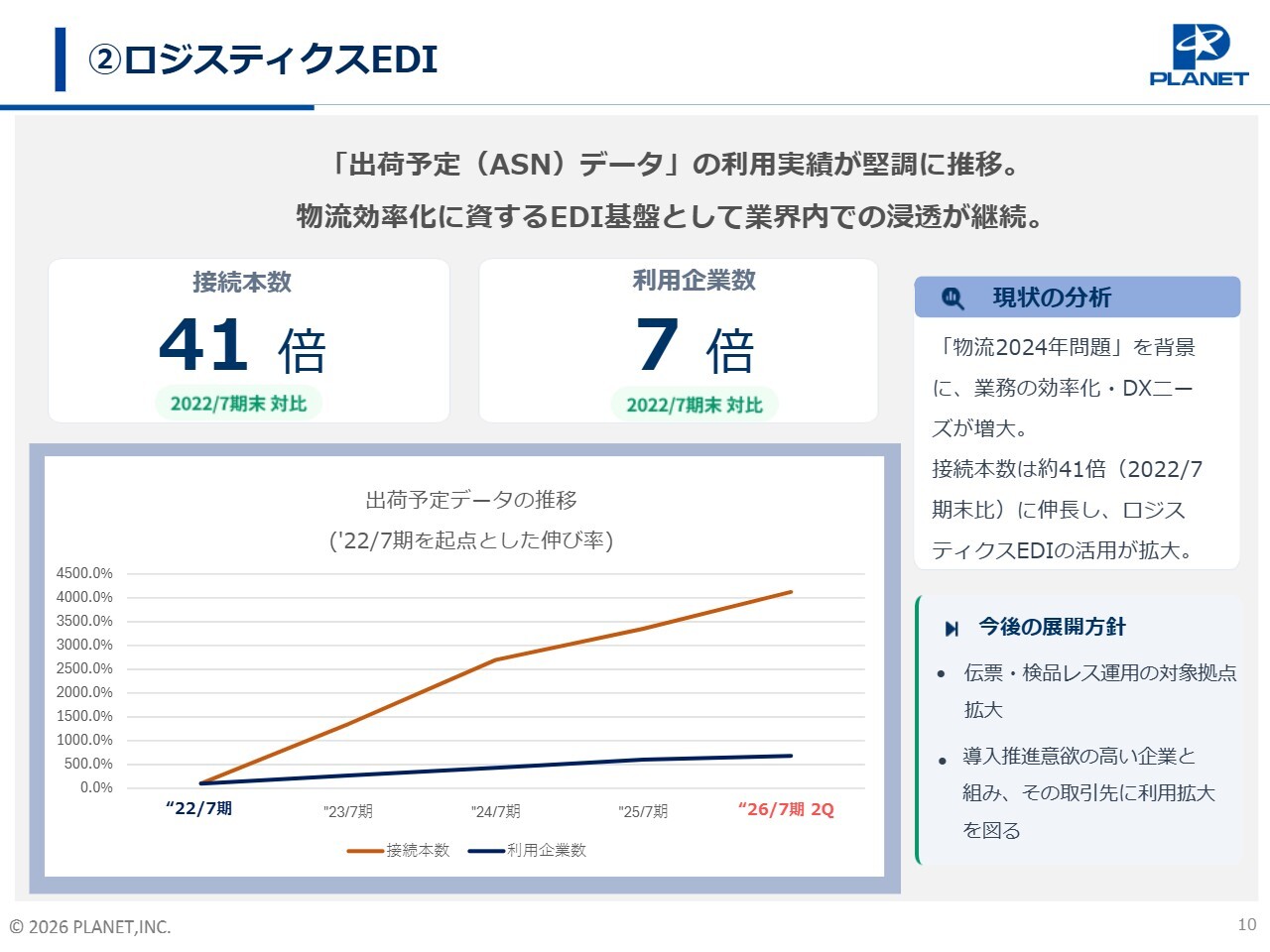Viewport: 1270px width, 952px height.
Task: Click the "24/7期 axis label on the chart
Action: pyautogui.click(x=495, y=811)
